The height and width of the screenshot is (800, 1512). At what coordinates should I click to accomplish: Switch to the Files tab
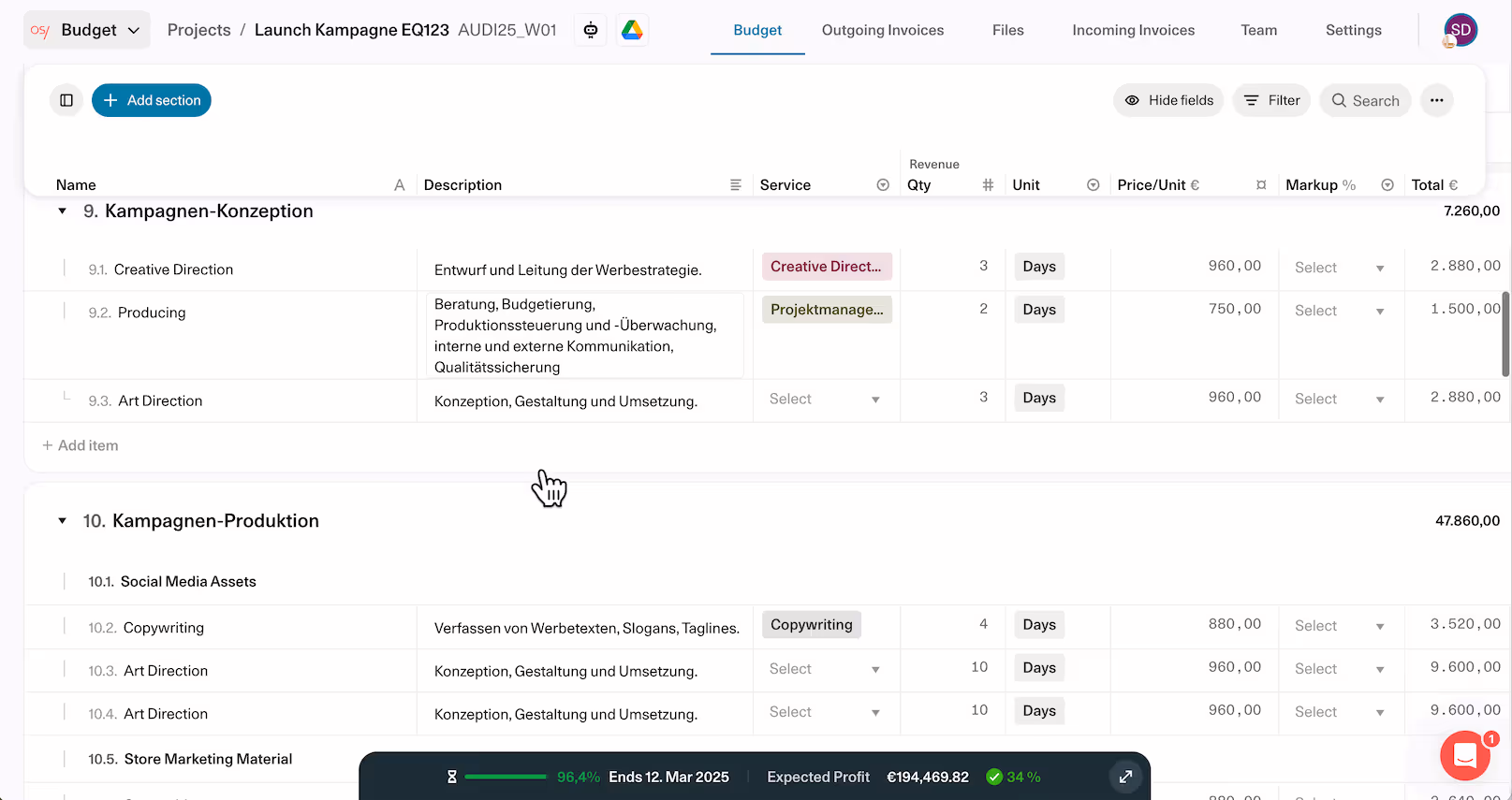pyautogui.click(x=1008, y=30)
